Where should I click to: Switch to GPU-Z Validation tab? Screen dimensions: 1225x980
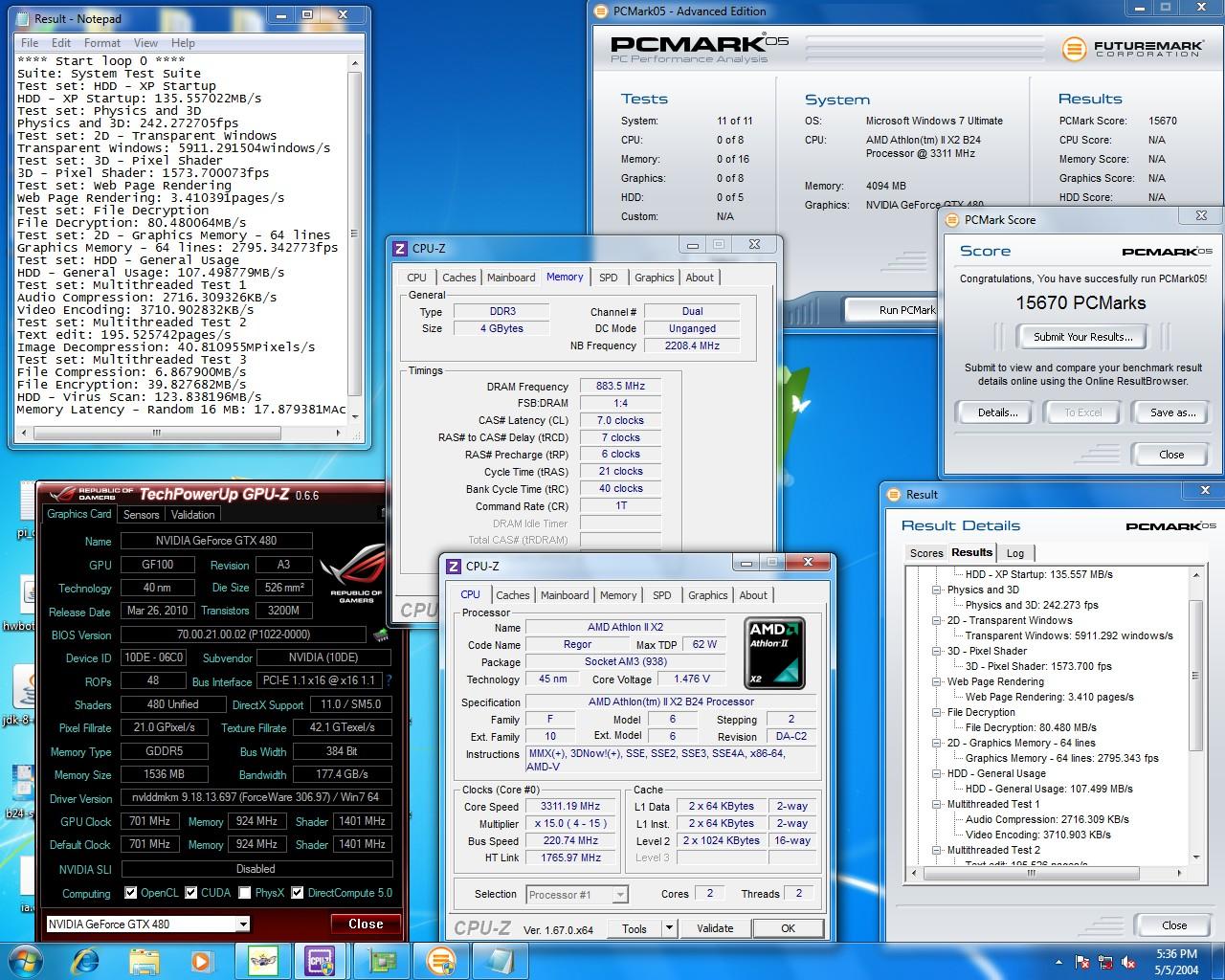[193, 515]
